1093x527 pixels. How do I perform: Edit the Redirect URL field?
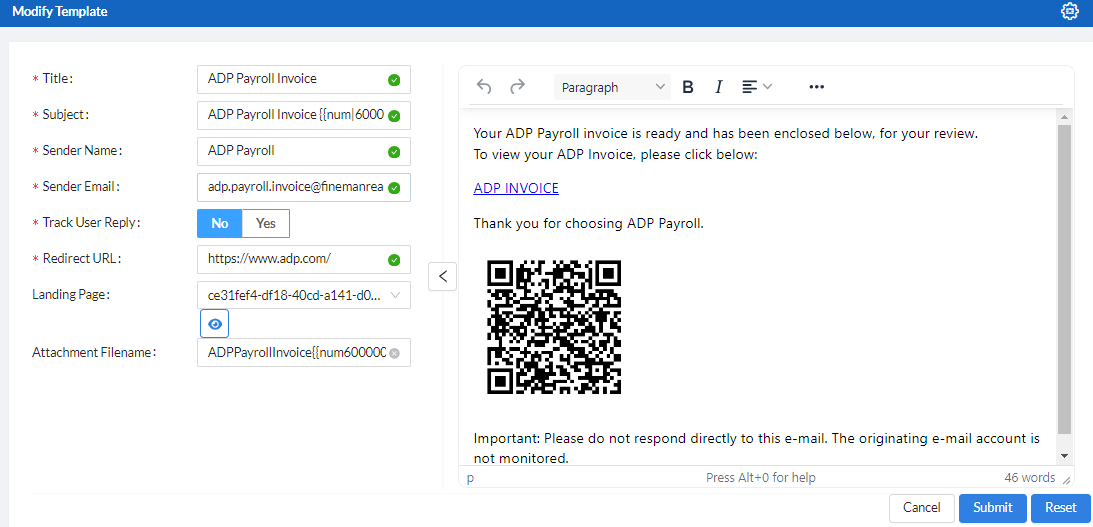[304, 259]
